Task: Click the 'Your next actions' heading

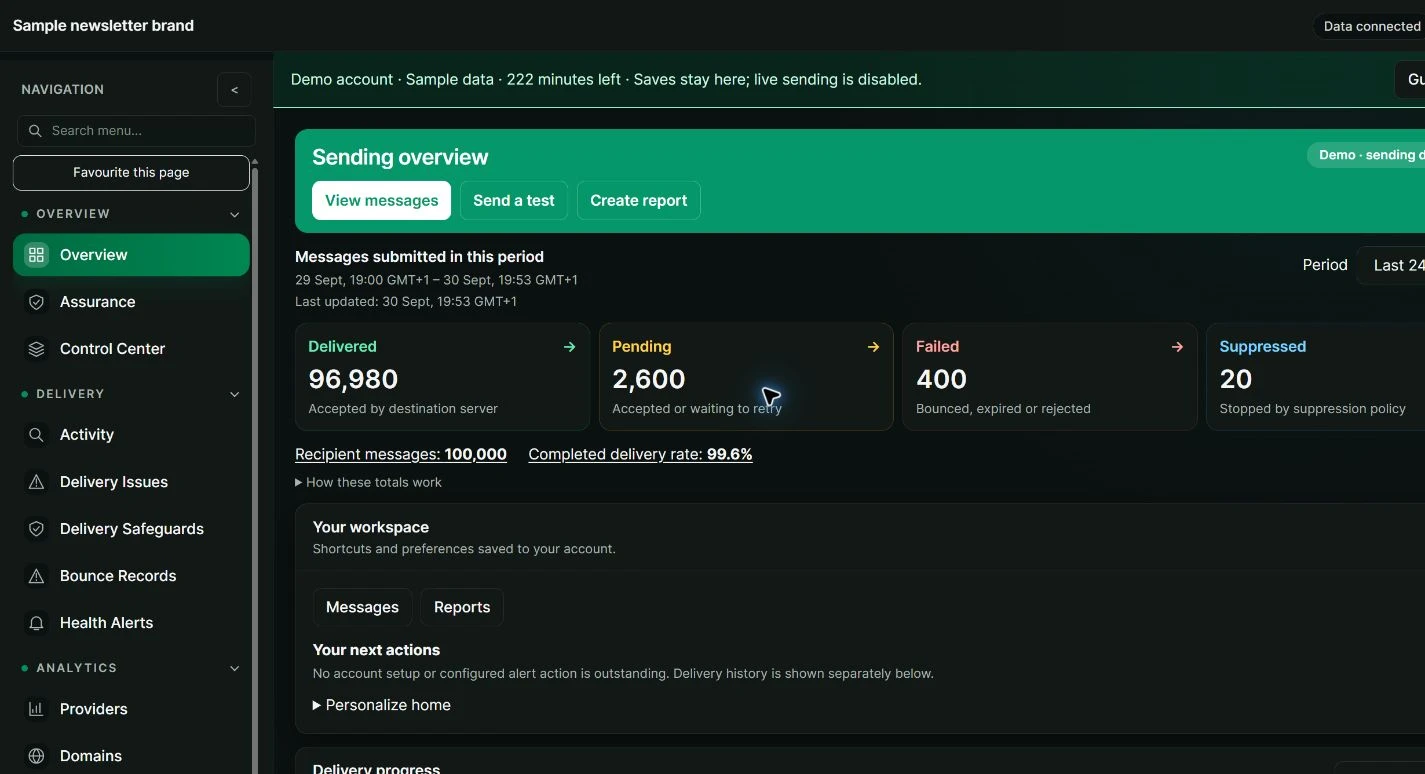Action: tap(376, 650)
